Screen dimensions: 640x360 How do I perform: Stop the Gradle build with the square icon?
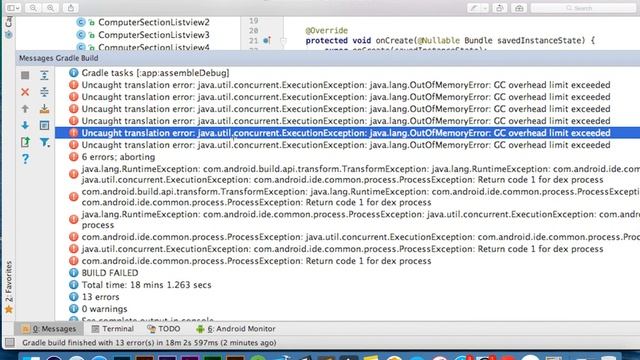25,75
